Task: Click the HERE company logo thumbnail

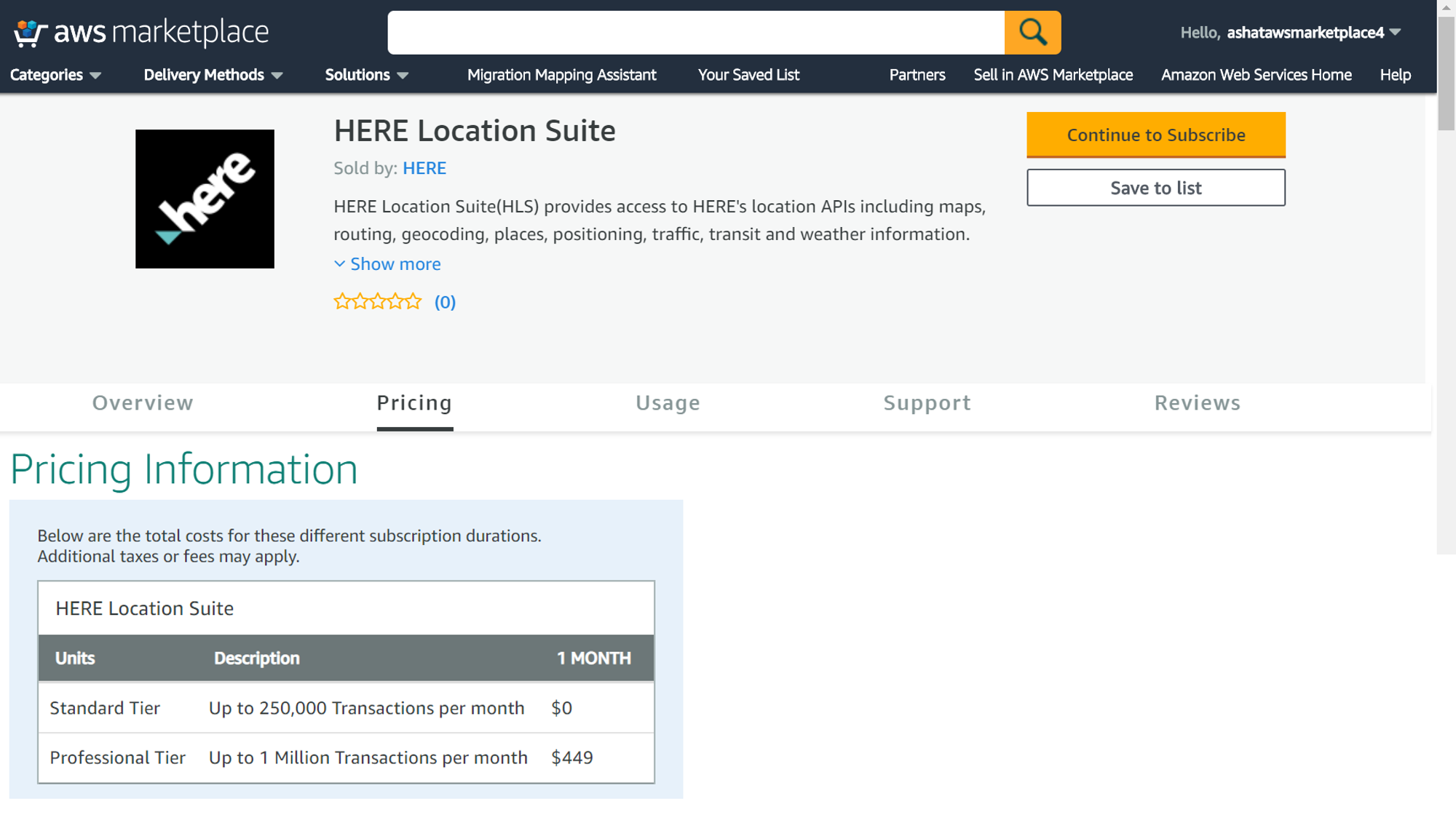Action: [x=205, y=199]
